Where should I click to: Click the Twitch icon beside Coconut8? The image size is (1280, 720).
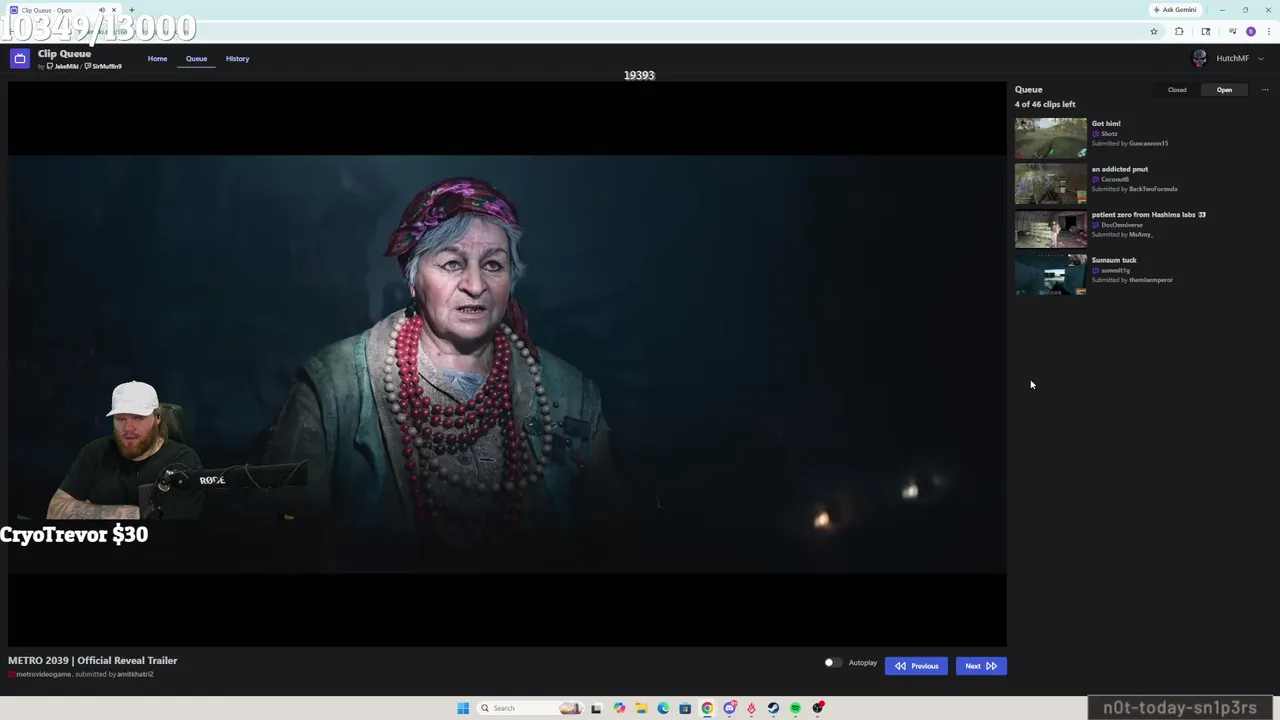(1095, 180)
